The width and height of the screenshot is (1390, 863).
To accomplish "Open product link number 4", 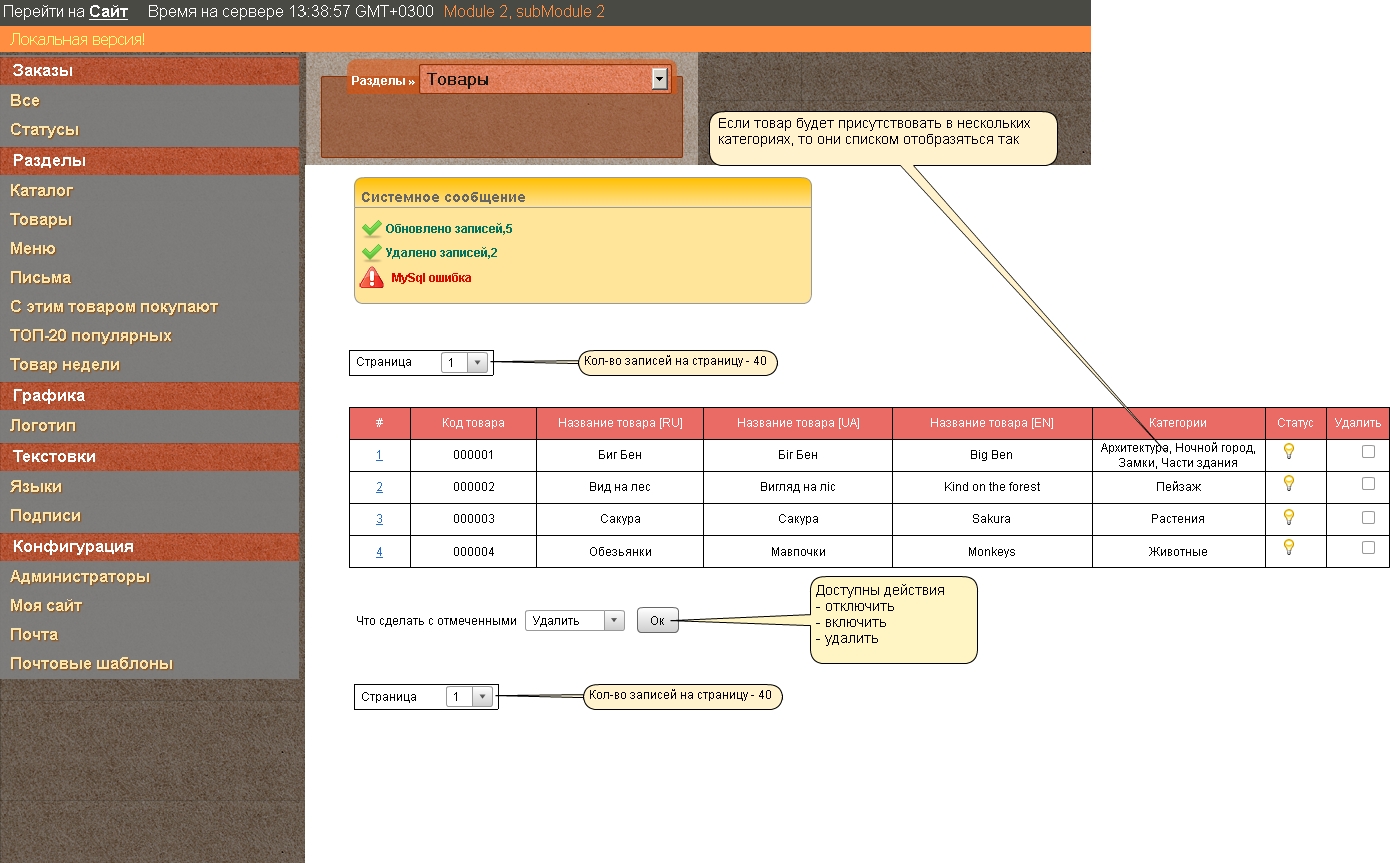I will tap(379, 552).
